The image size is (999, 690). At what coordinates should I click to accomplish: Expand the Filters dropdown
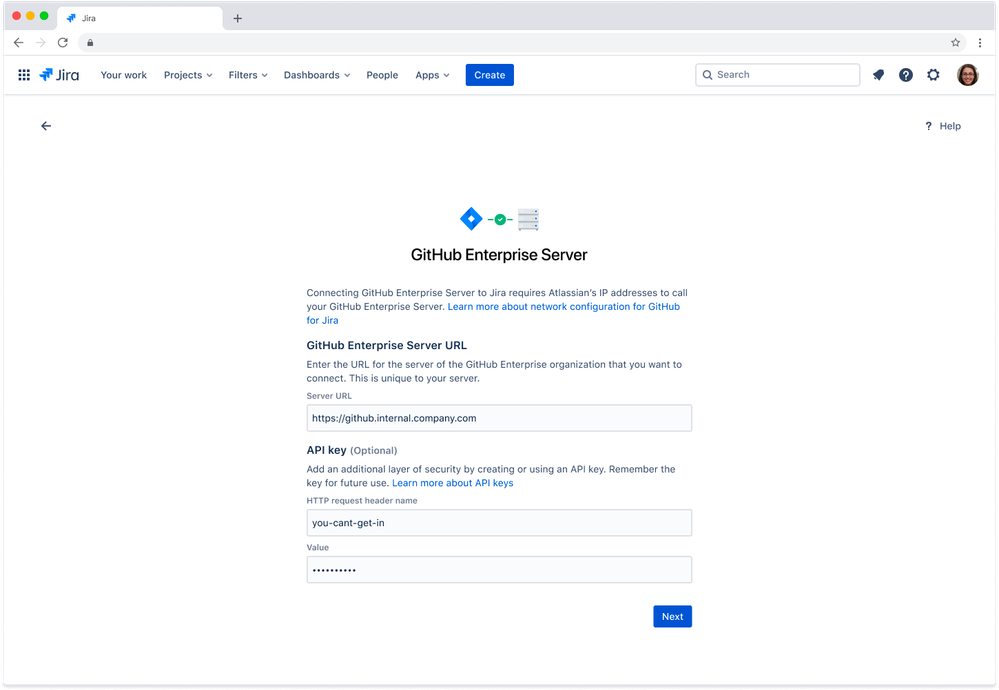pos(248,75)
